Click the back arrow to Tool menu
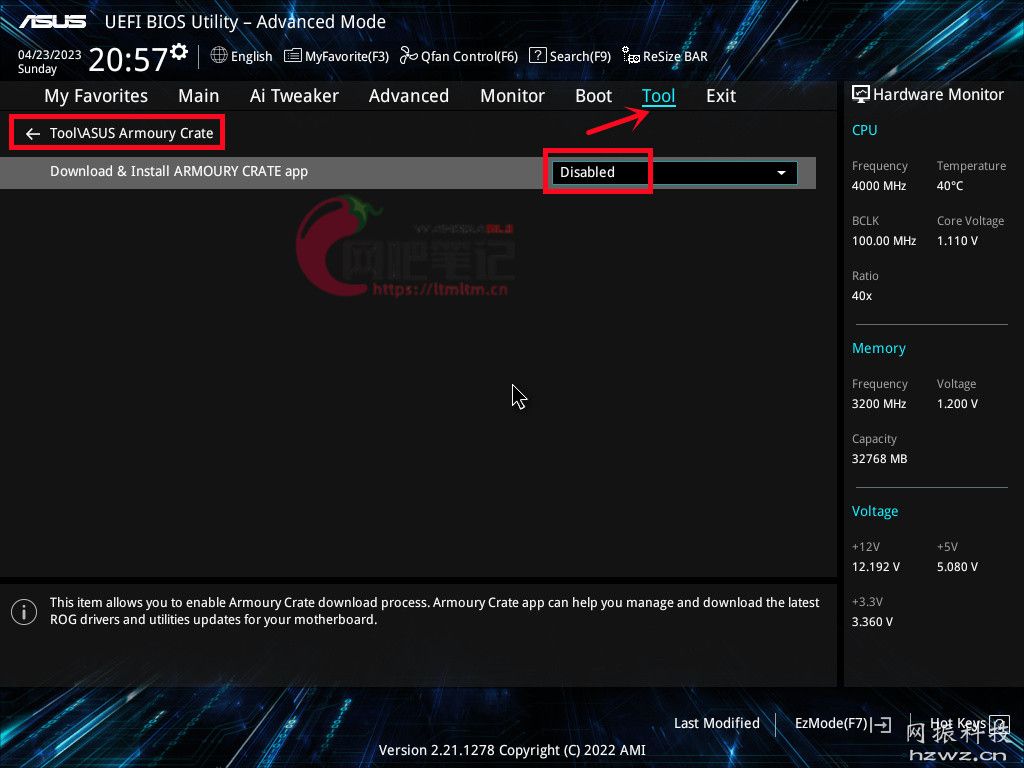This screenshot has width=1024, height=768. (x=33, y=134)
